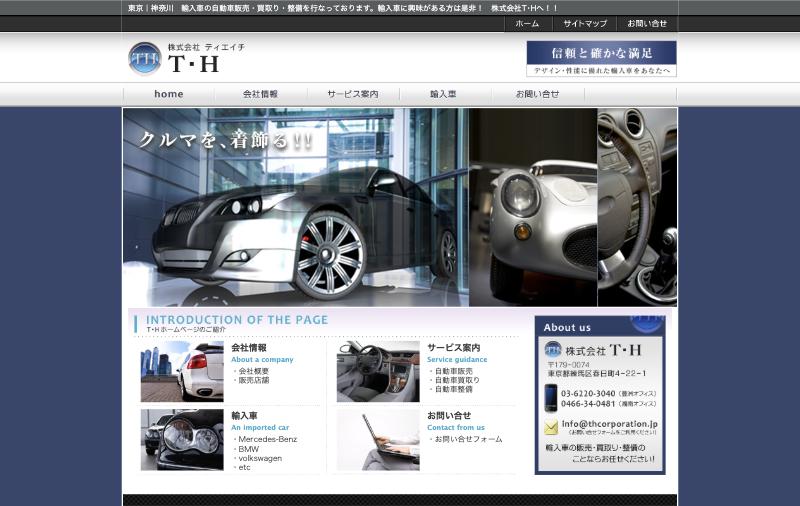Viewport: 800px width, 506px height.
Task: Click the car interior steering wheel hero image
Action: [637, 207]
